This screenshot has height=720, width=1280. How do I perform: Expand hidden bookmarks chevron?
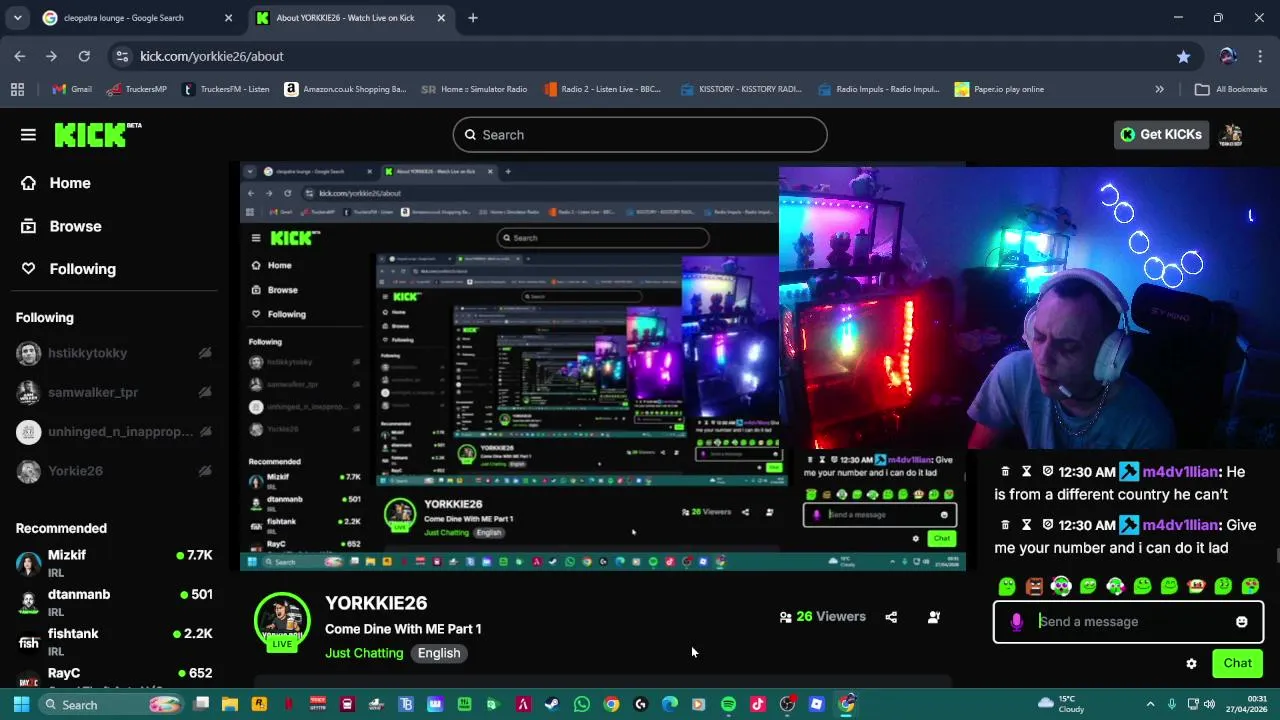pyautogui.click(x=1159, y=89)
